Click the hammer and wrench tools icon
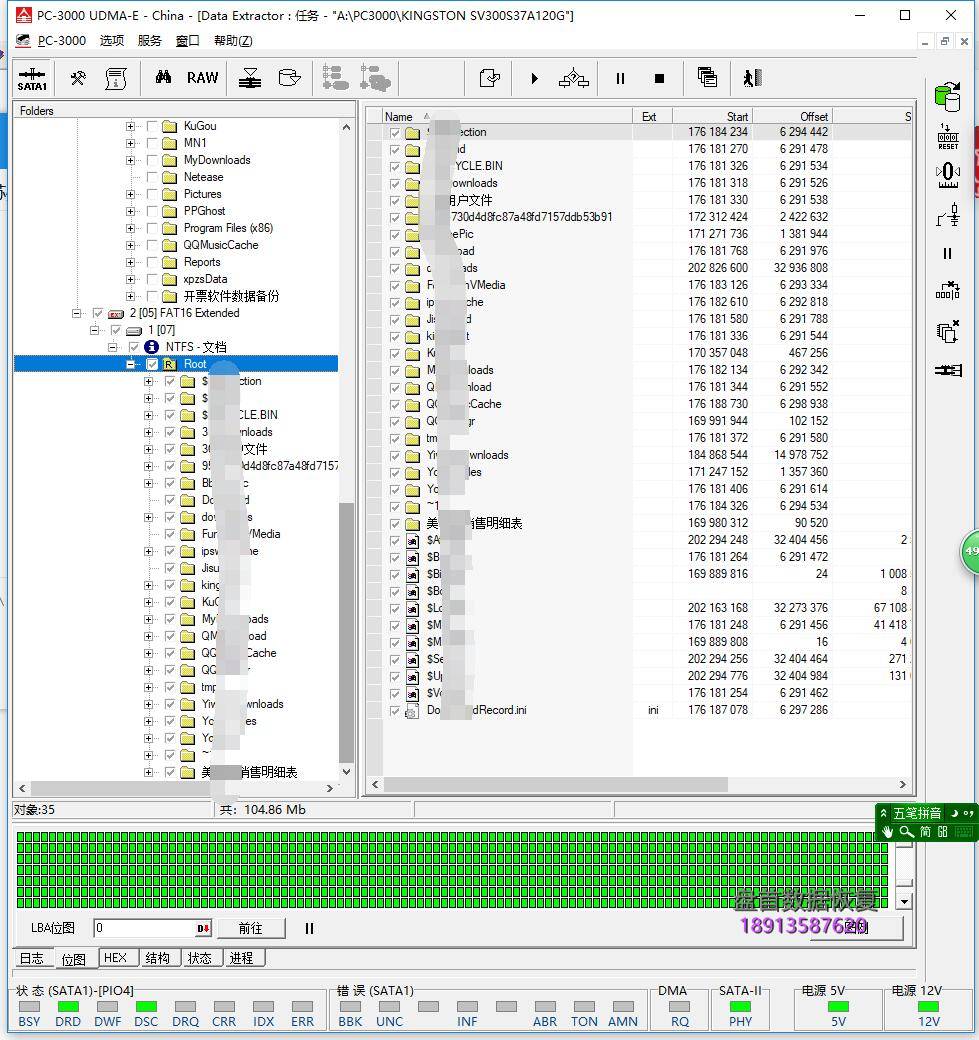This screenshot has height=1040, width=979. 77,78
